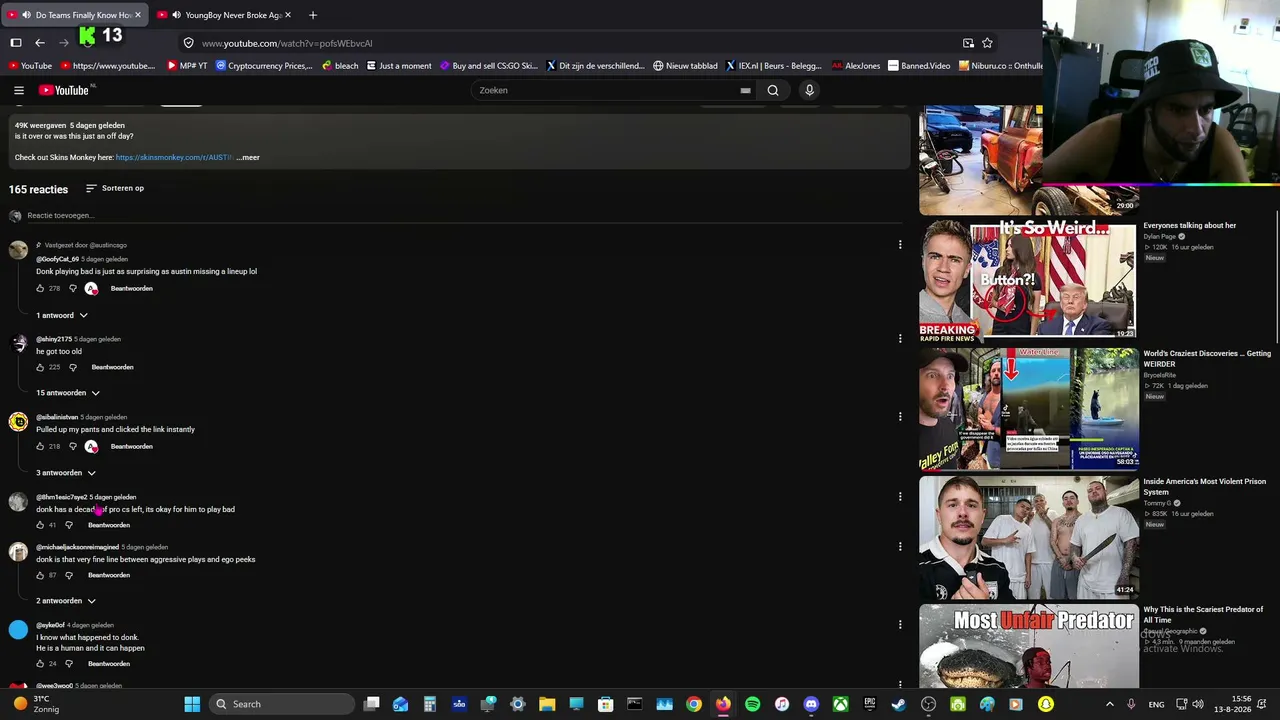This screenshot has height=720, width=1280.
Task: Like the @michaeljacksonreimagined comment
Action: 40,575
